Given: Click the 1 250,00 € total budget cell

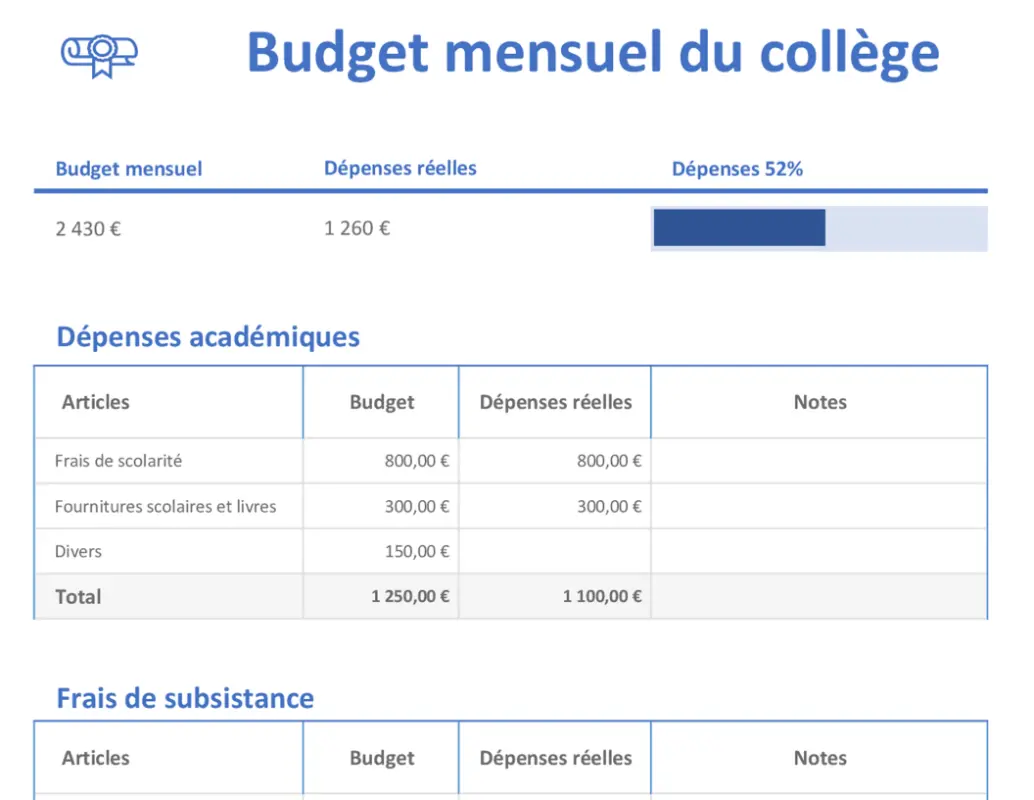Looking at the screenshot, I should [x=381, y=596].
